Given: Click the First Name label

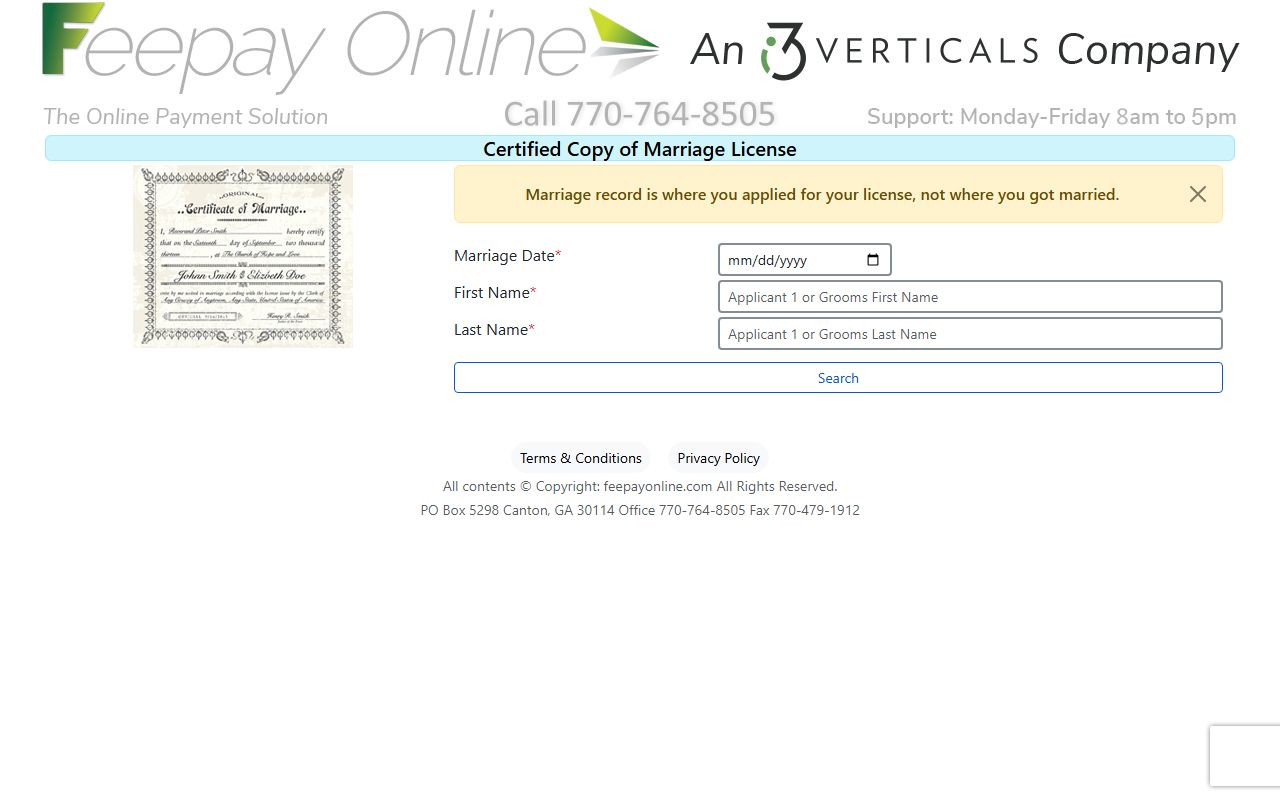Looking at the screenshot, I should click(x=495, y=293).
